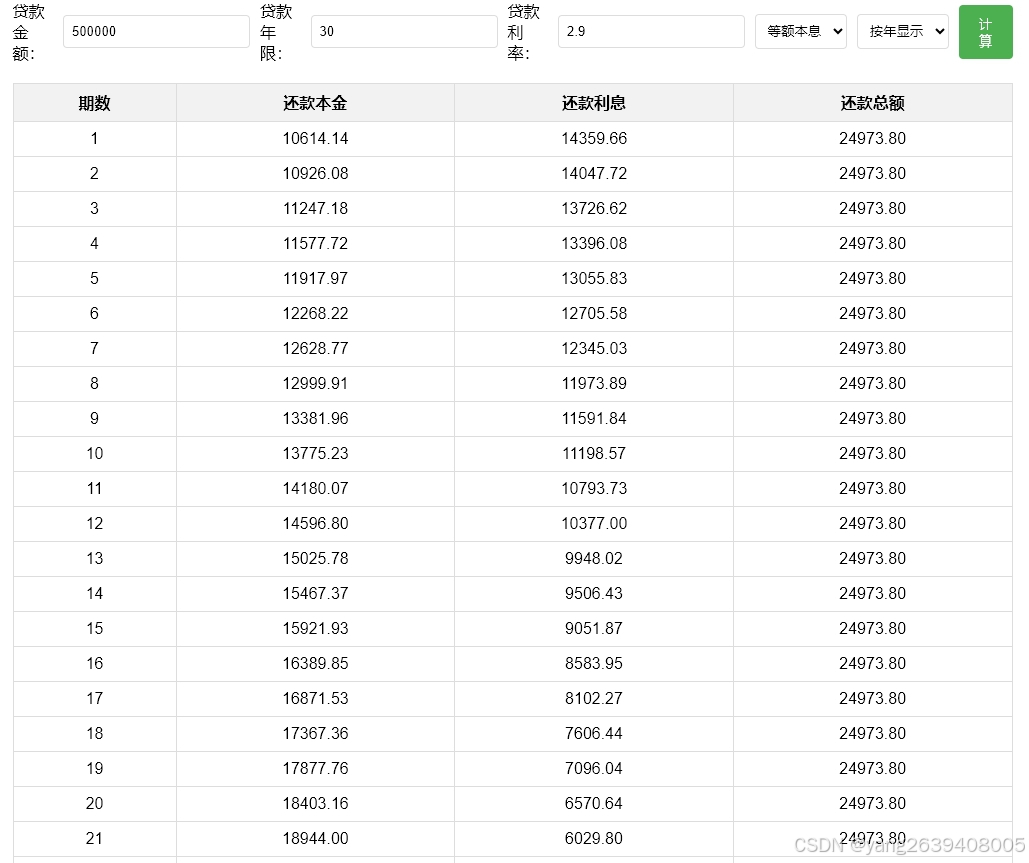This screenshot has height=863, width=1029.
Task: Focus the loan amount field showing 500000
Action: coord(156,32)
